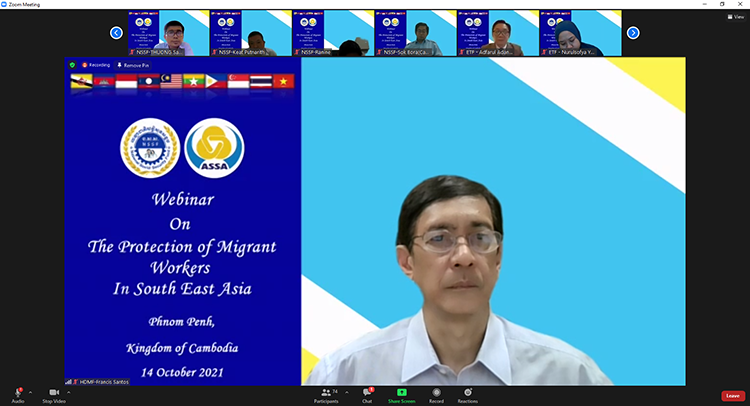
Task: Open the View layout menu
Action: pyautogui.click(x=736, y=17)
